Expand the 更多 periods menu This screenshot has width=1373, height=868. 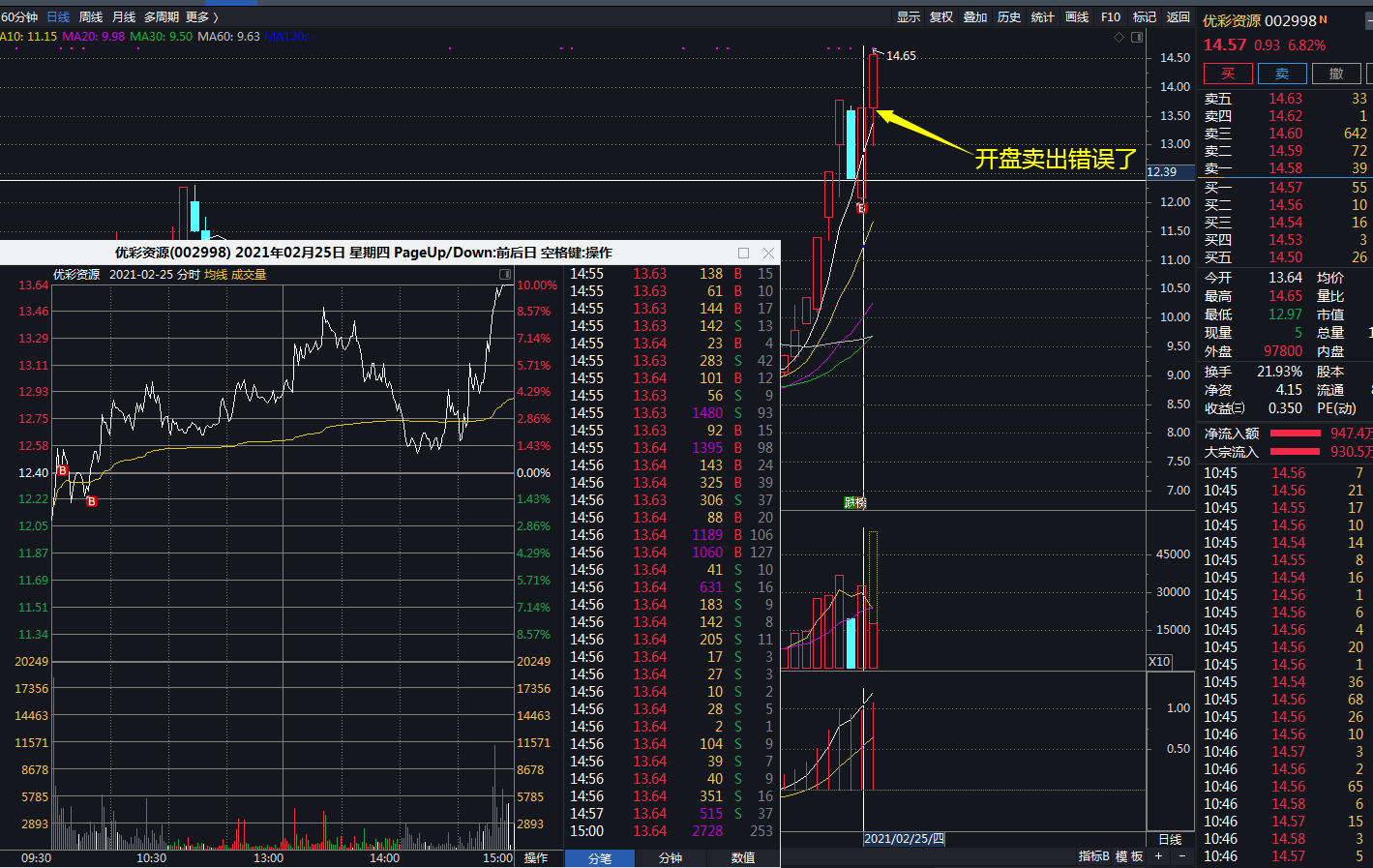[x=202, y=17]
